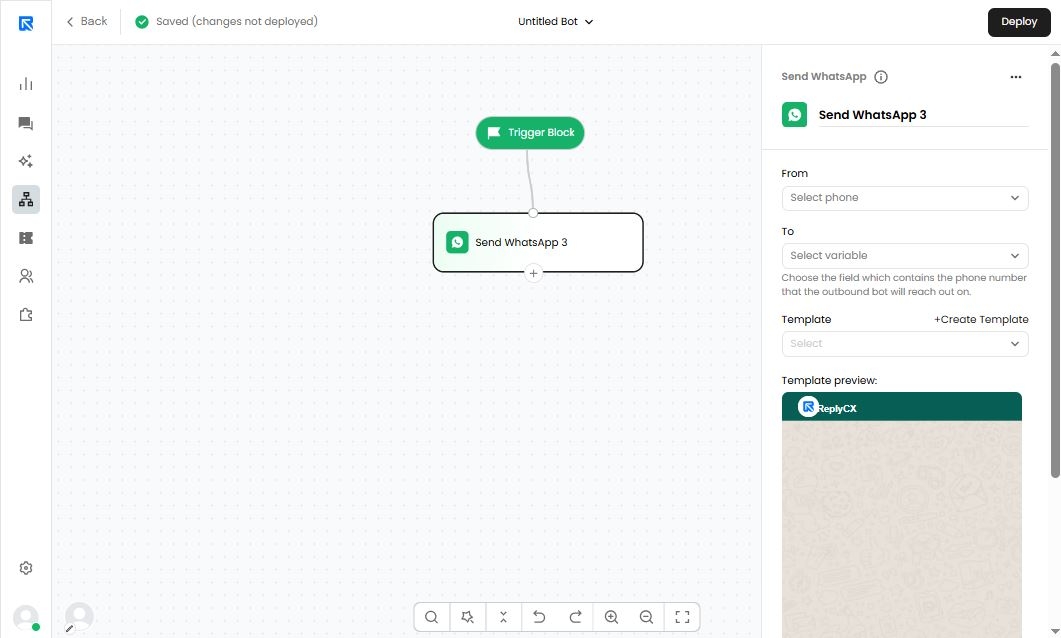Open the integrations puzzle sidebar icon
This screenshot has width=1061, height=638.
pos(26,315)
